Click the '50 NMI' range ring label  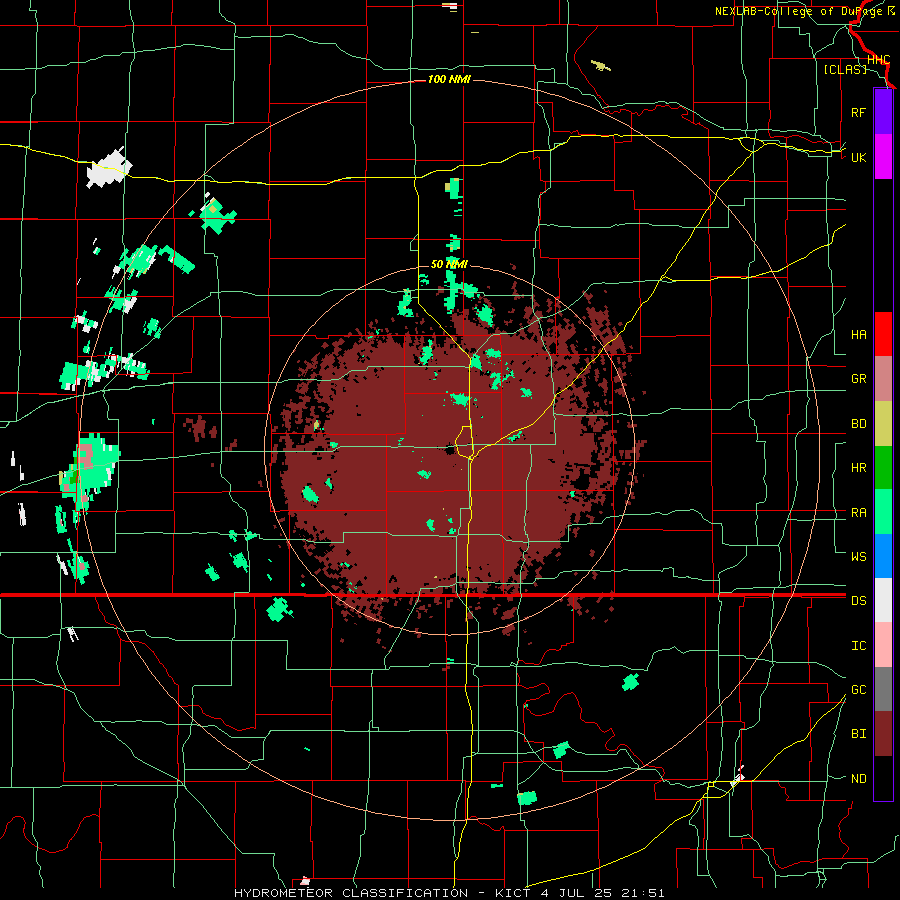tap(449, 264)
